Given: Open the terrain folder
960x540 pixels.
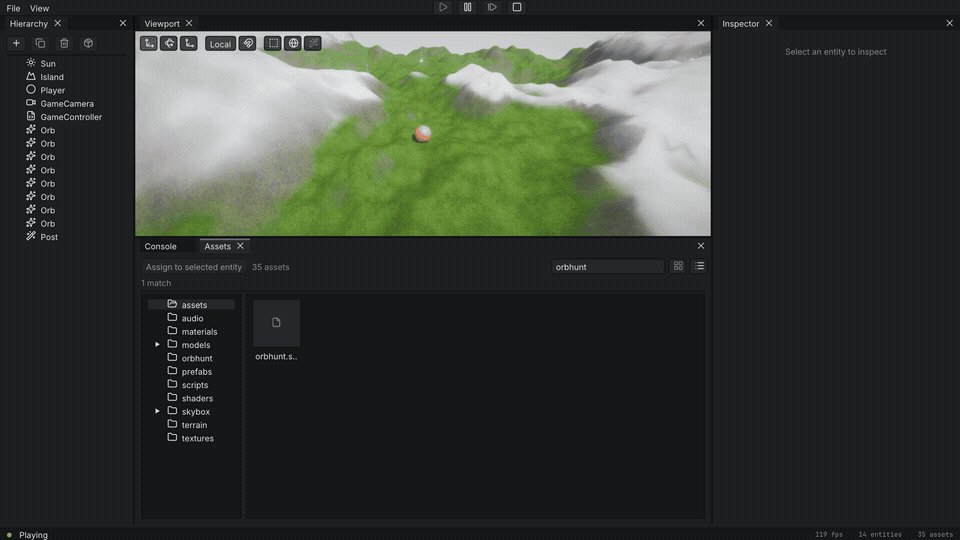Looking at the screenshot, I should (x=194, y=425).
